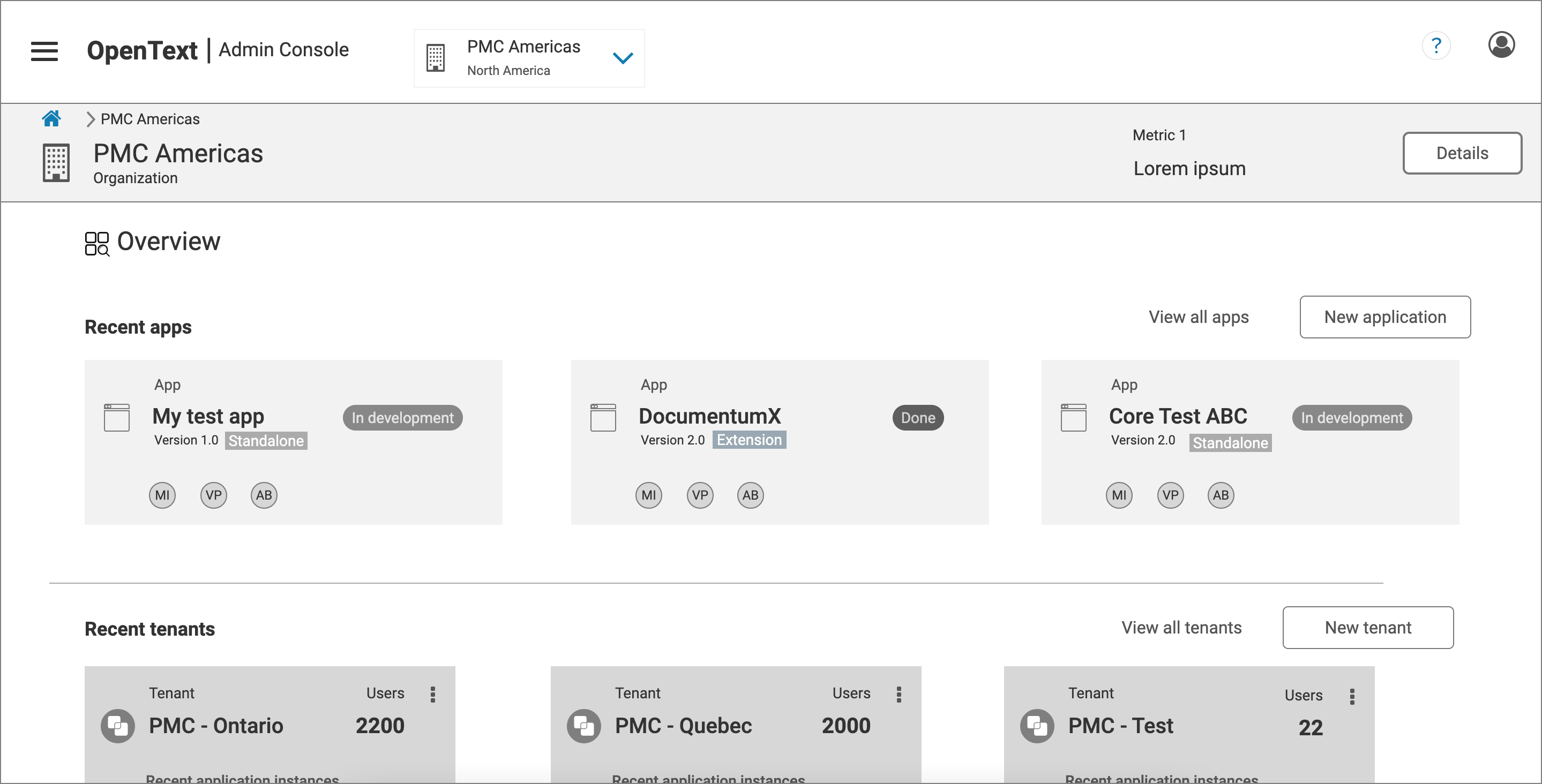Image resolution: width=1542 pixels, height=784 pixels.
Task: Select MI avatar on My test app card
Action: click(162, 495)
